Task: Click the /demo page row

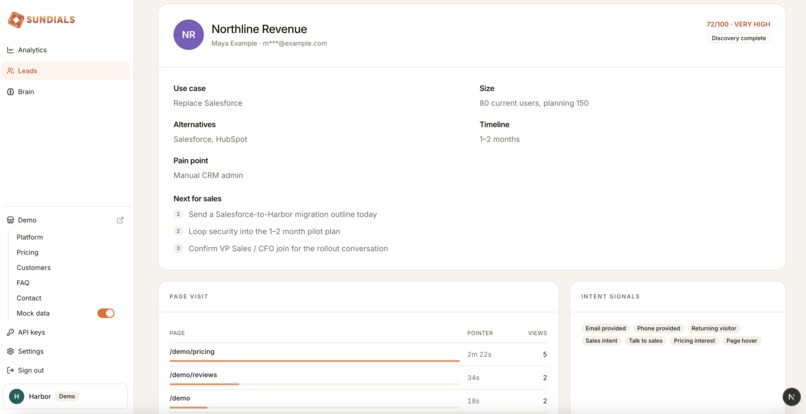Action: 358,401
